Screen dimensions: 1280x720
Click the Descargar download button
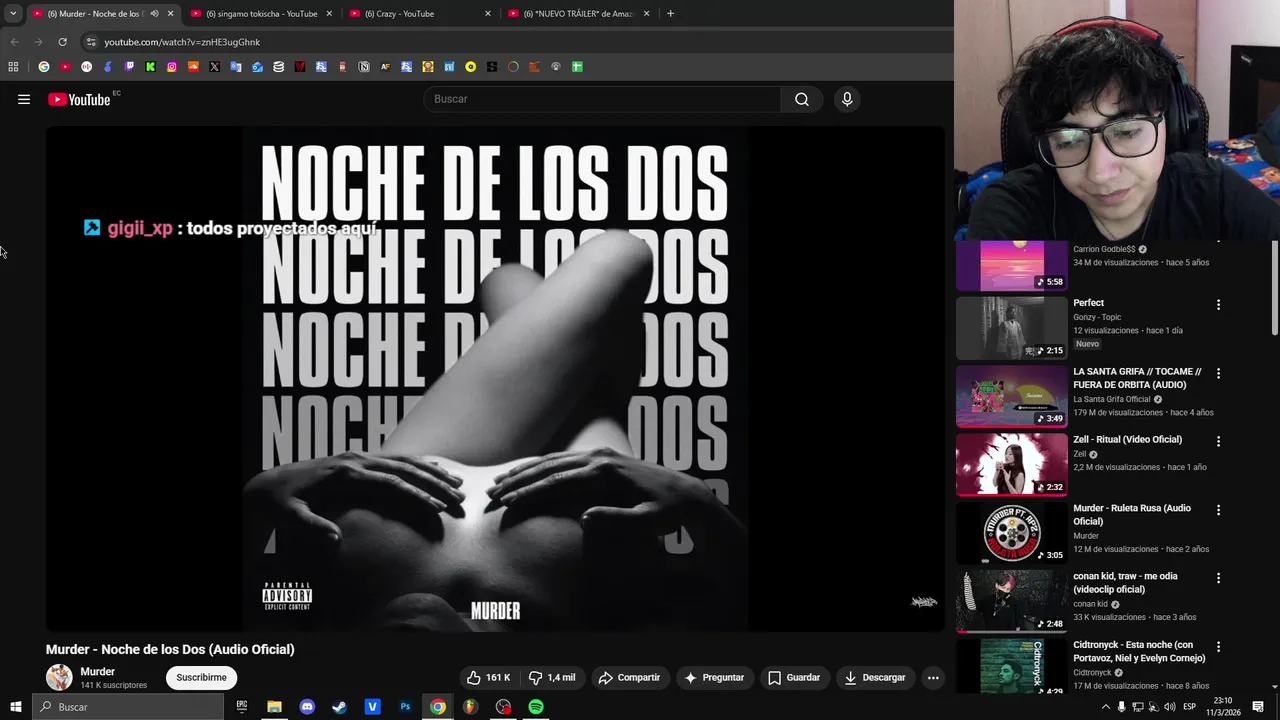tap(875, 677)
